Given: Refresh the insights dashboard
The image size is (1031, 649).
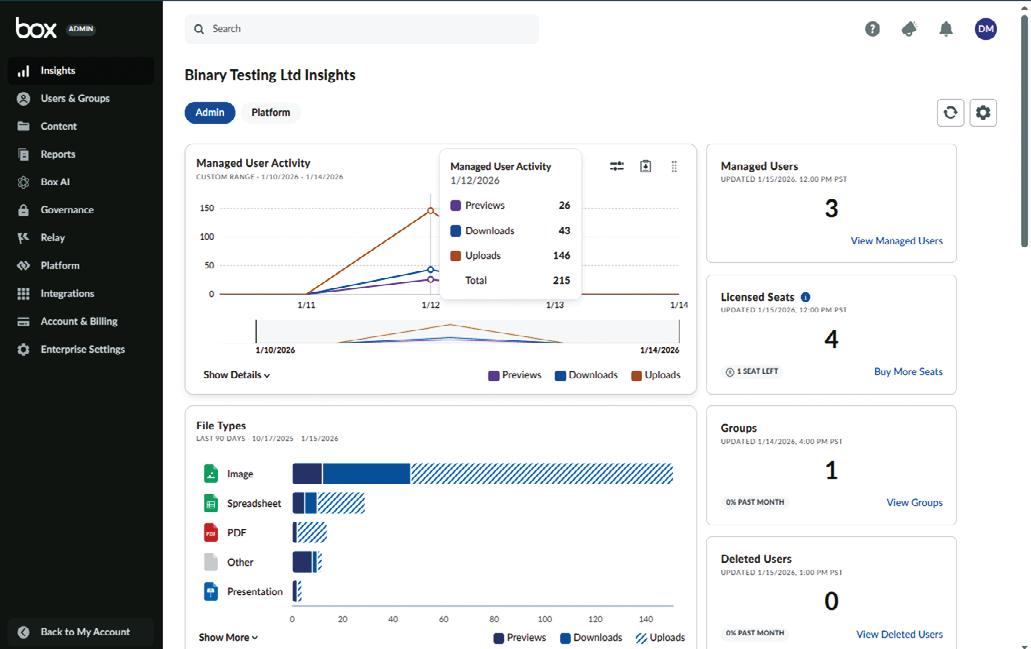Looking at the screenshot, I should 950,113.
